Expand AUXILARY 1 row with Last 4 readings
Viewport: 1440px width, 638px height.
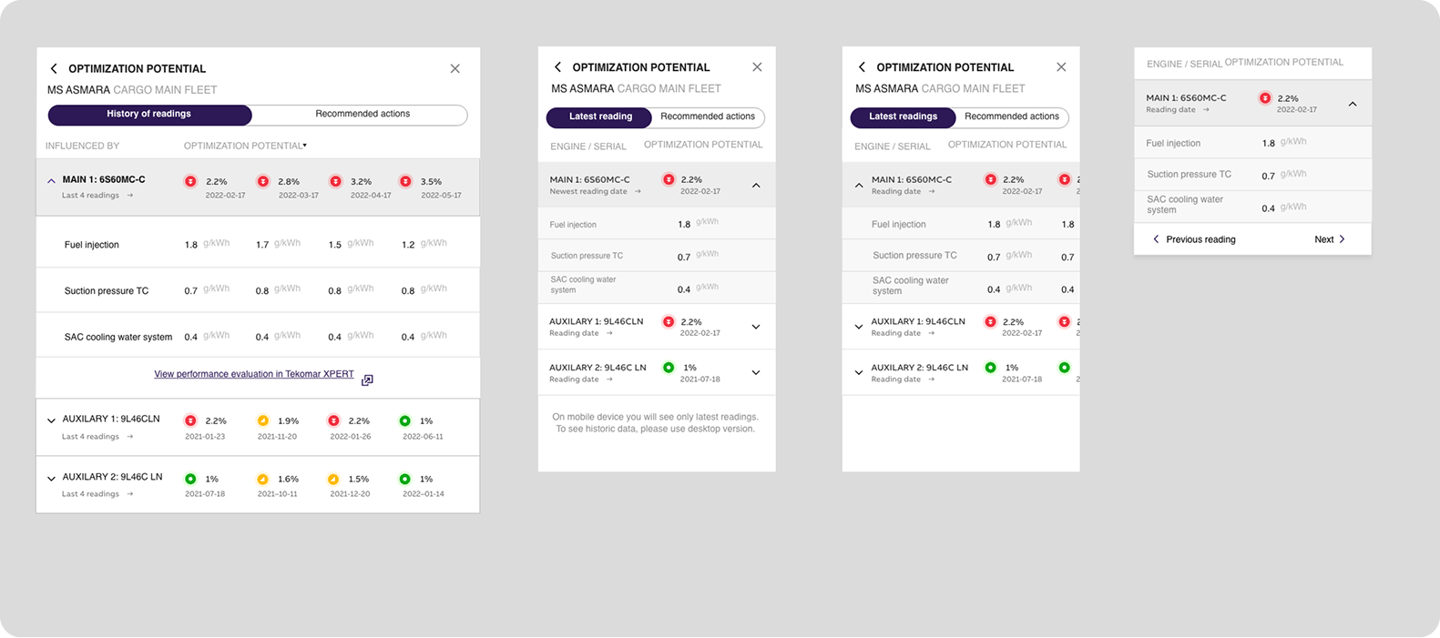[52, 421]
